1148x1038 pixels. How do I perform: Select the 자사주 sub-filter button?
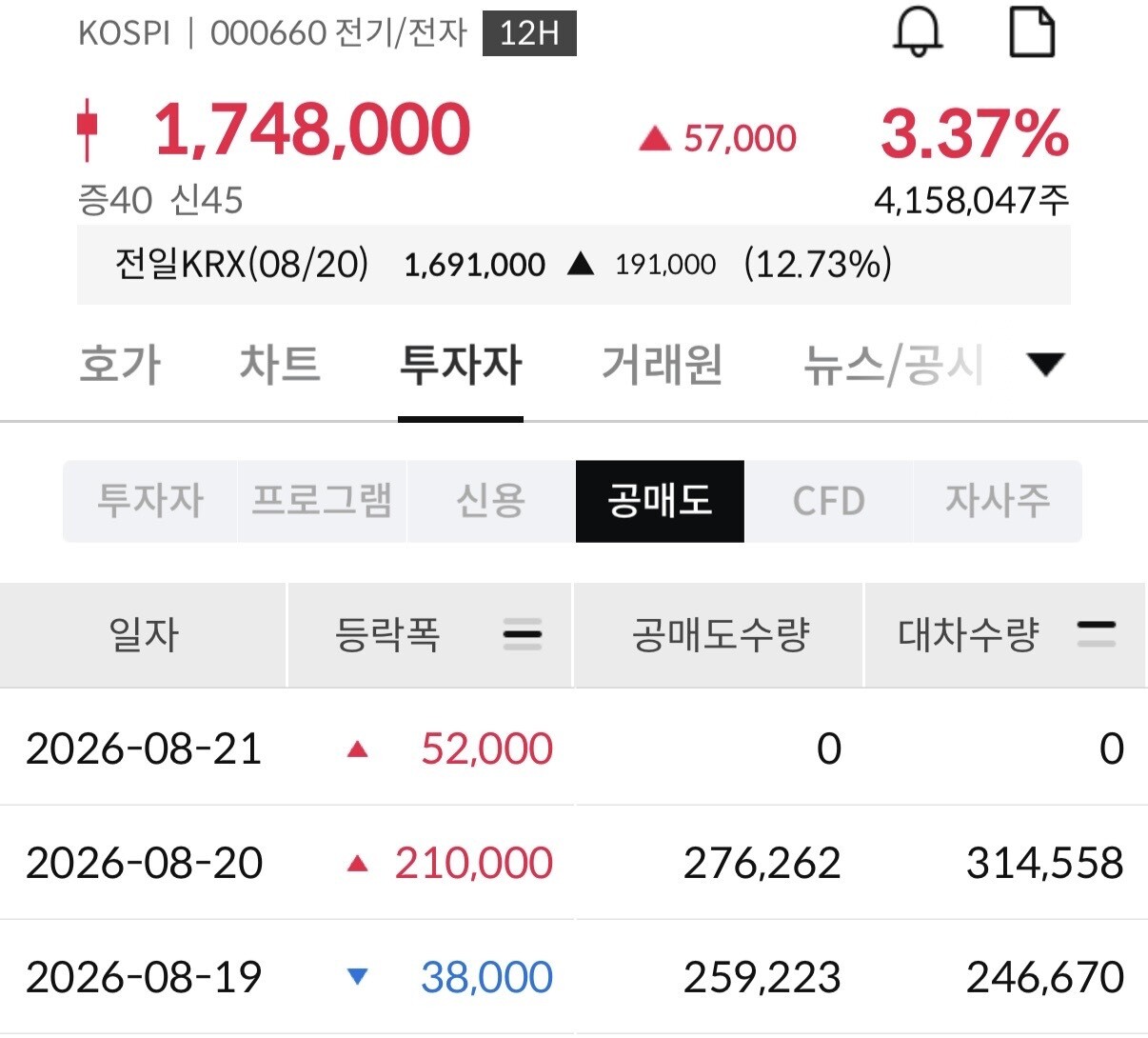tap(998, 501)
